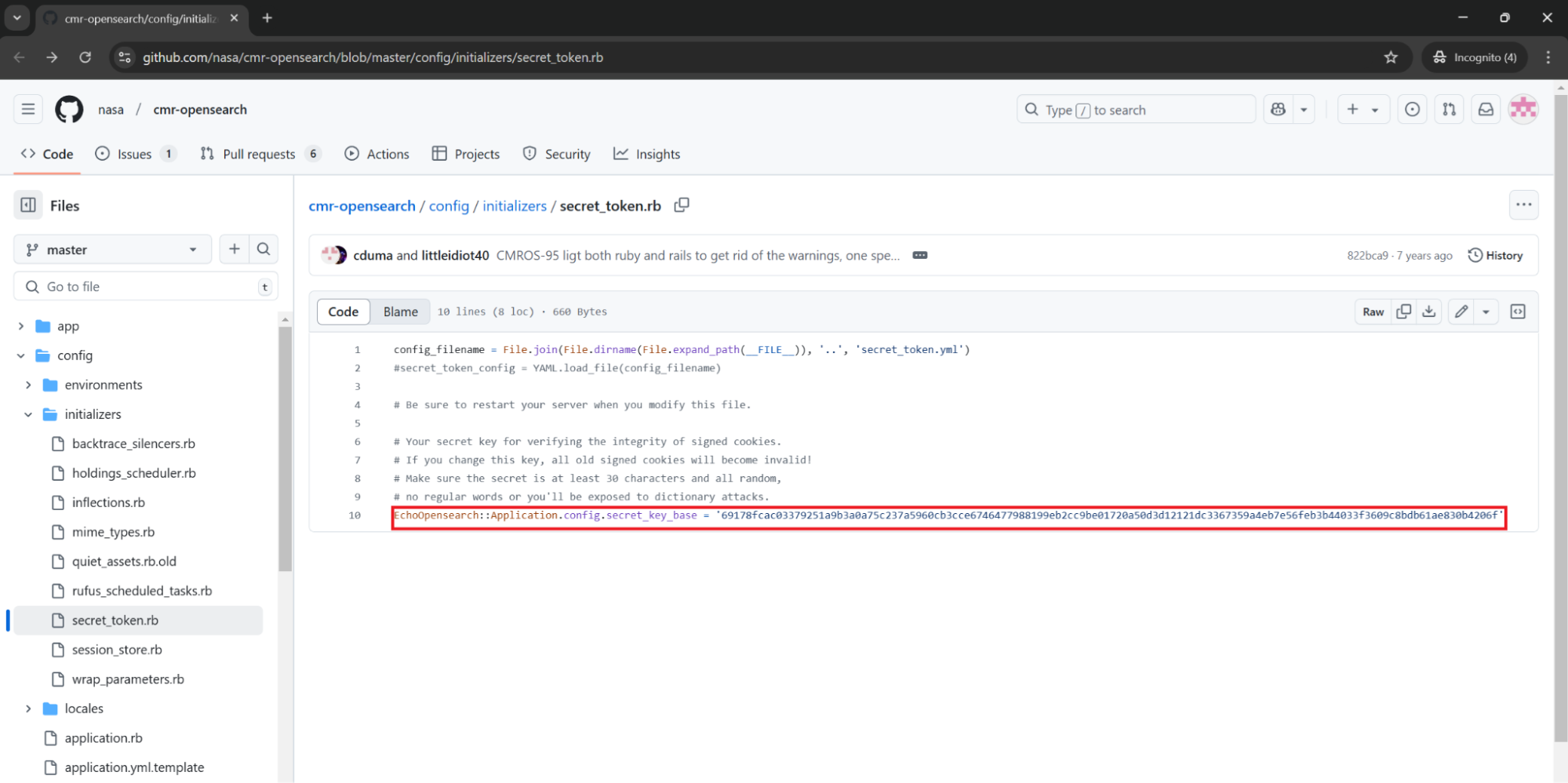Viewport: 1568px width, 783px height.
Task: Open the GitHub hamburger navigation menu
Action: tap(28, 109)
